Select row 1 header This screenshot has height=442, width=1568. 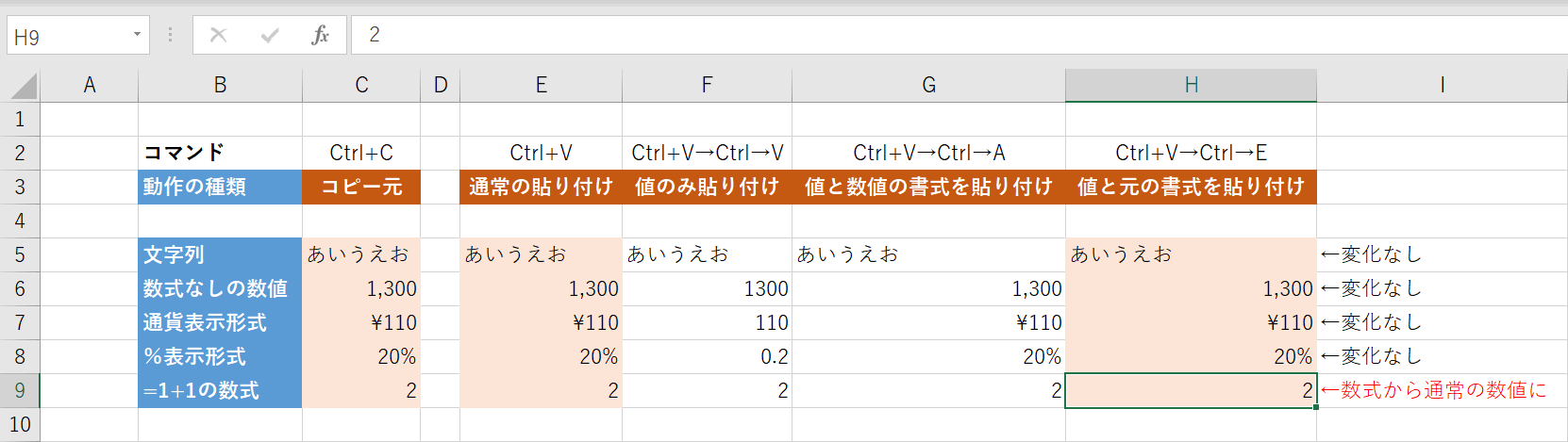click(x=20, y=120)
